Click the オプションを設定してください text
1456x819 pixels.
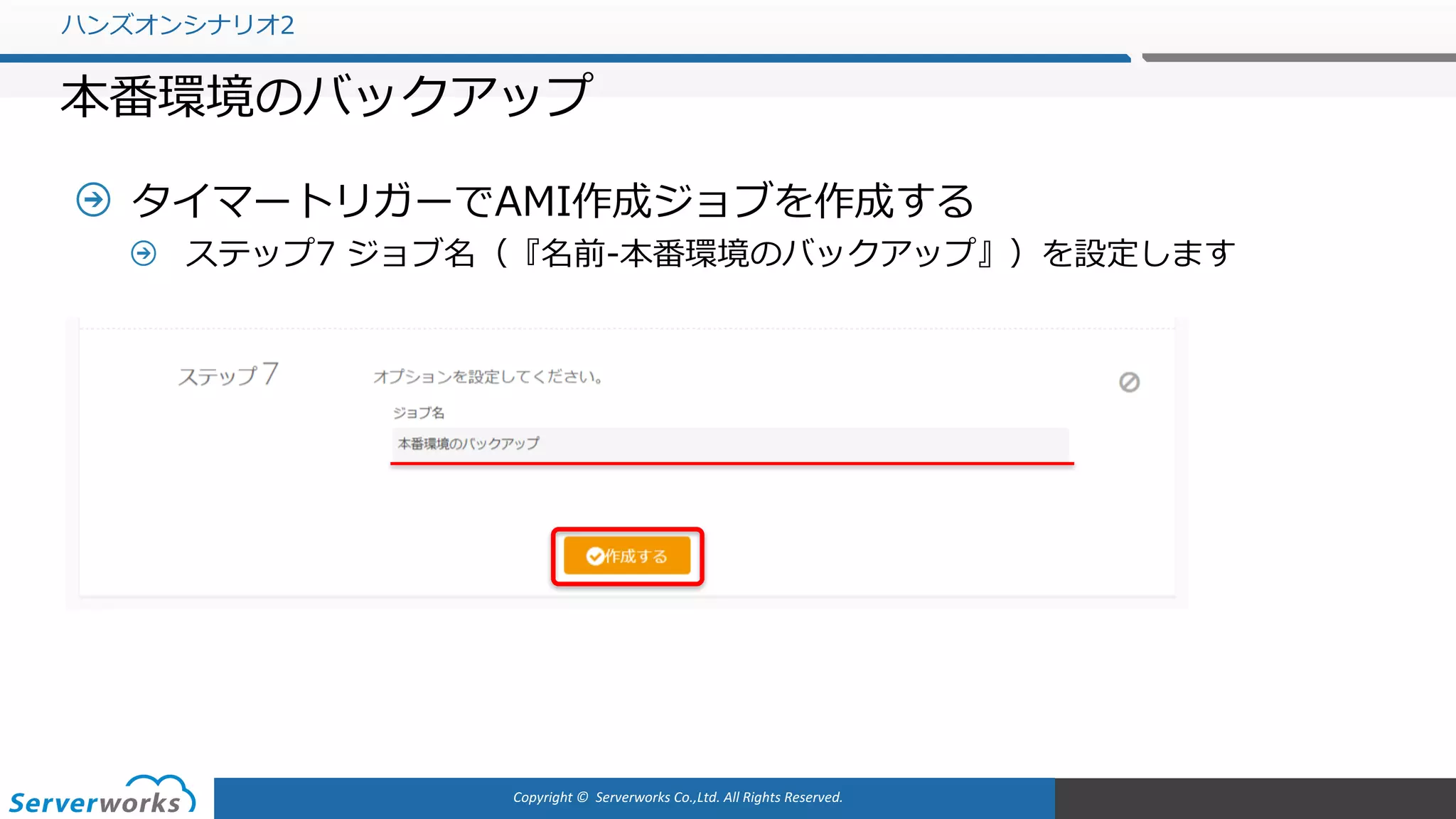click(x=488, y=377)
